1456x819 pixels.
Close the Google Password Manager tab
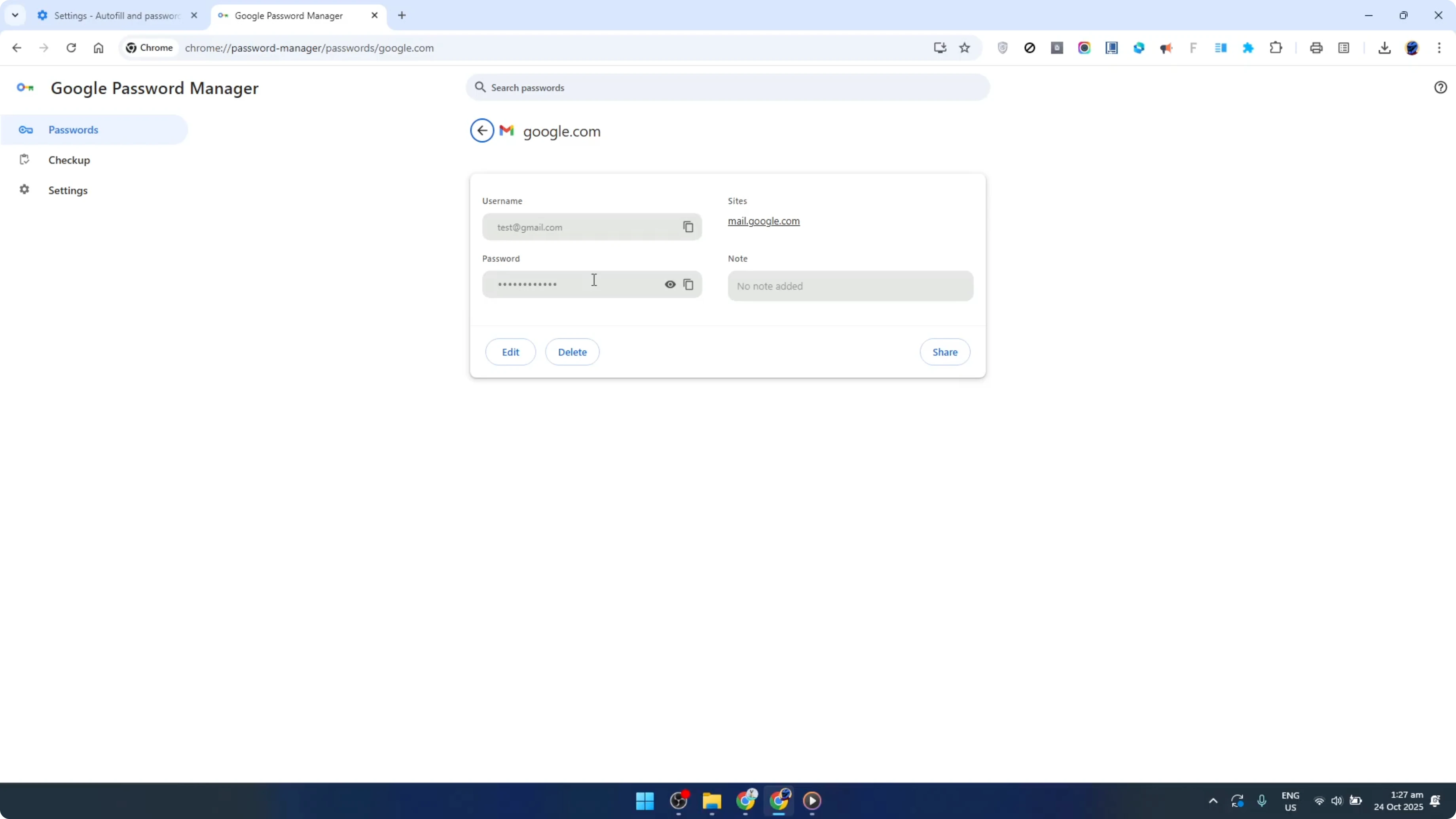(x=374, y=16)
